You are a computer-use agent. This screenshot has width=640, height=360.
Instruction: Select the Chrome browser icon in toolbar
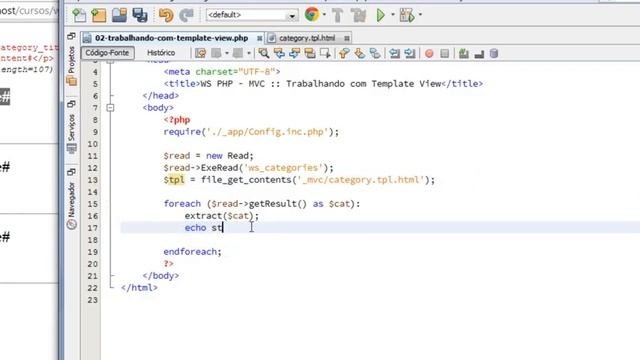(312, 15)
